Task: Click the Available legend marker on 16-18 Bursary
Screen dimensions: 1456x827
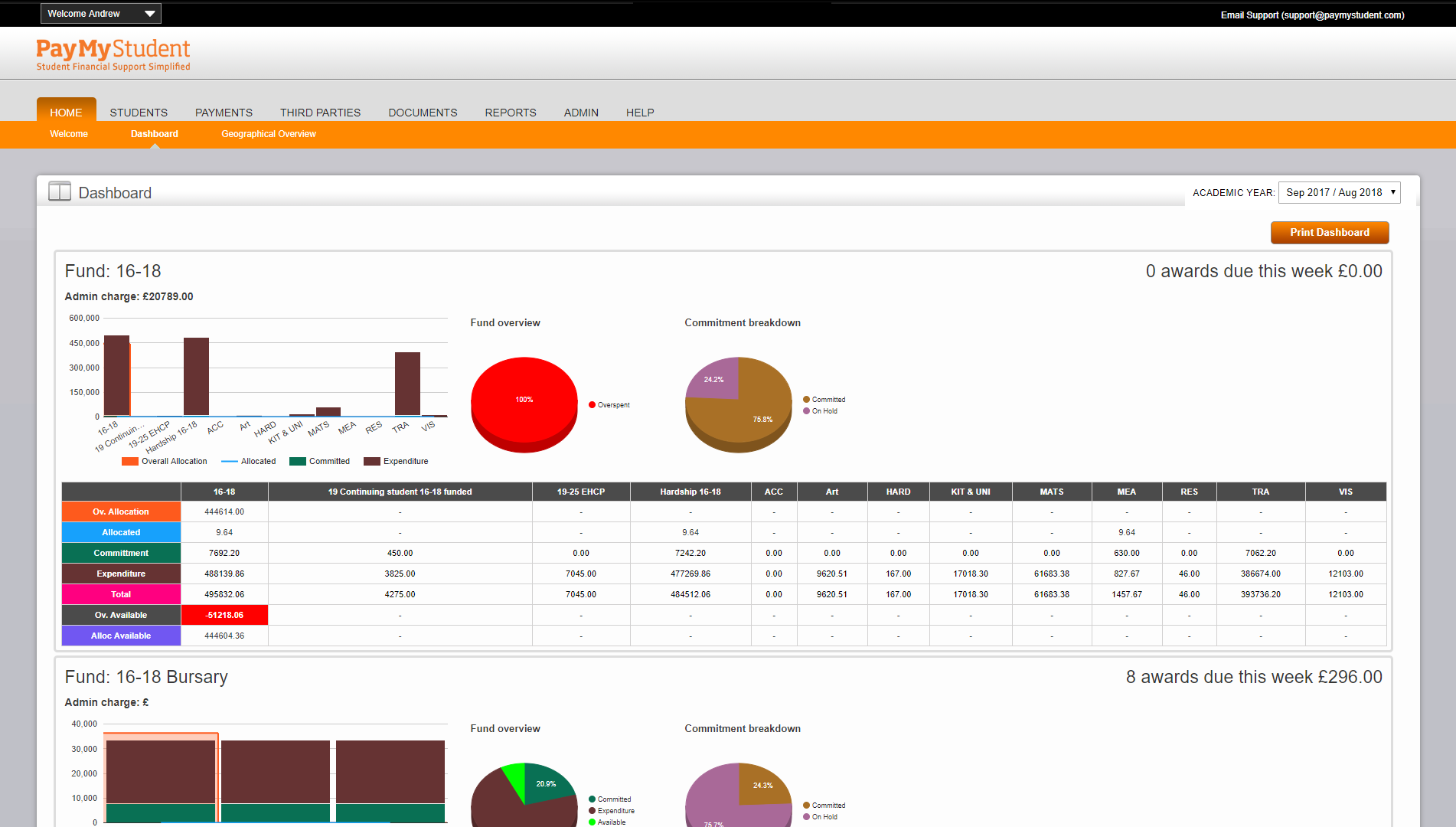Action: (x=590, y=822)
